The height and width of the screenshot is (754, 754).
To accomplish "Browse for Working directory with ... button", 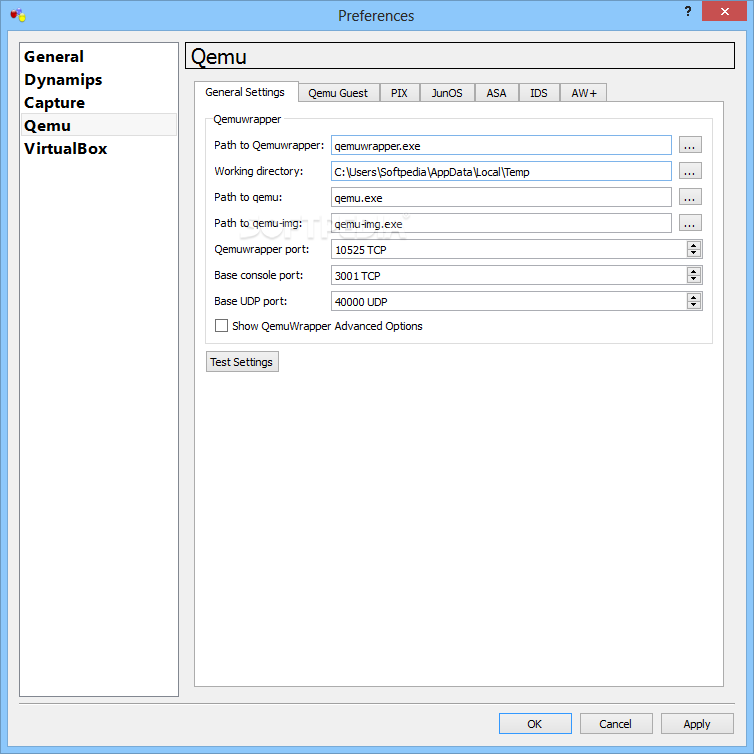I will click(690, 171).
